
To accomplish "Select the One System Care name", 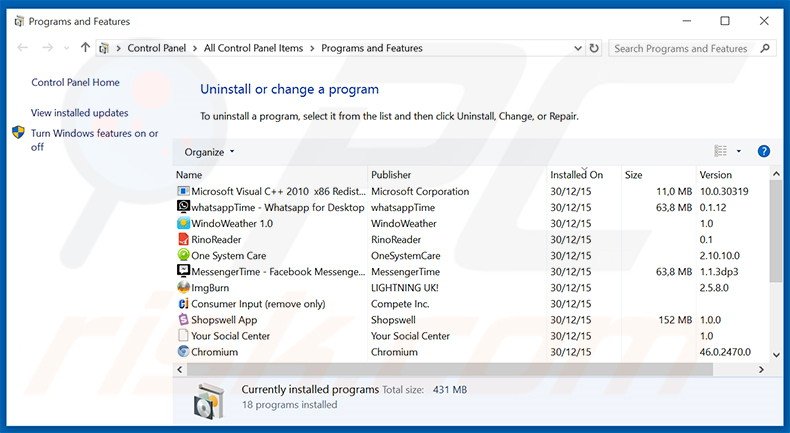I will coord(229,256).
